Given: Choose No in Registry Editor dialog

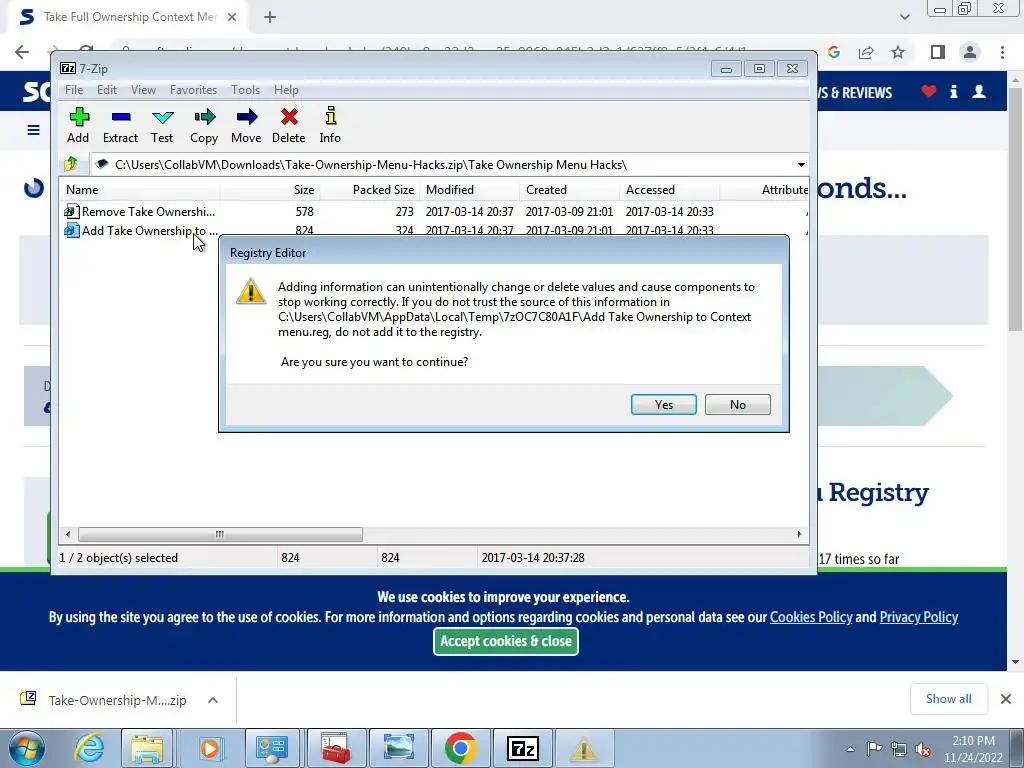Looking at the screenshot, I should click(x=737, y=404).
